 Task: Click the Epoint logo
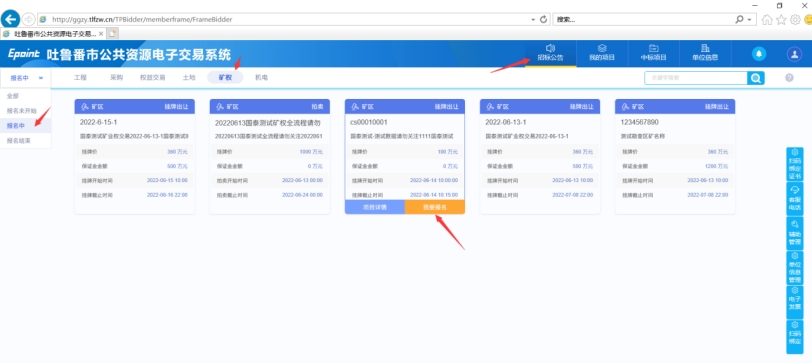coord(24,54)
